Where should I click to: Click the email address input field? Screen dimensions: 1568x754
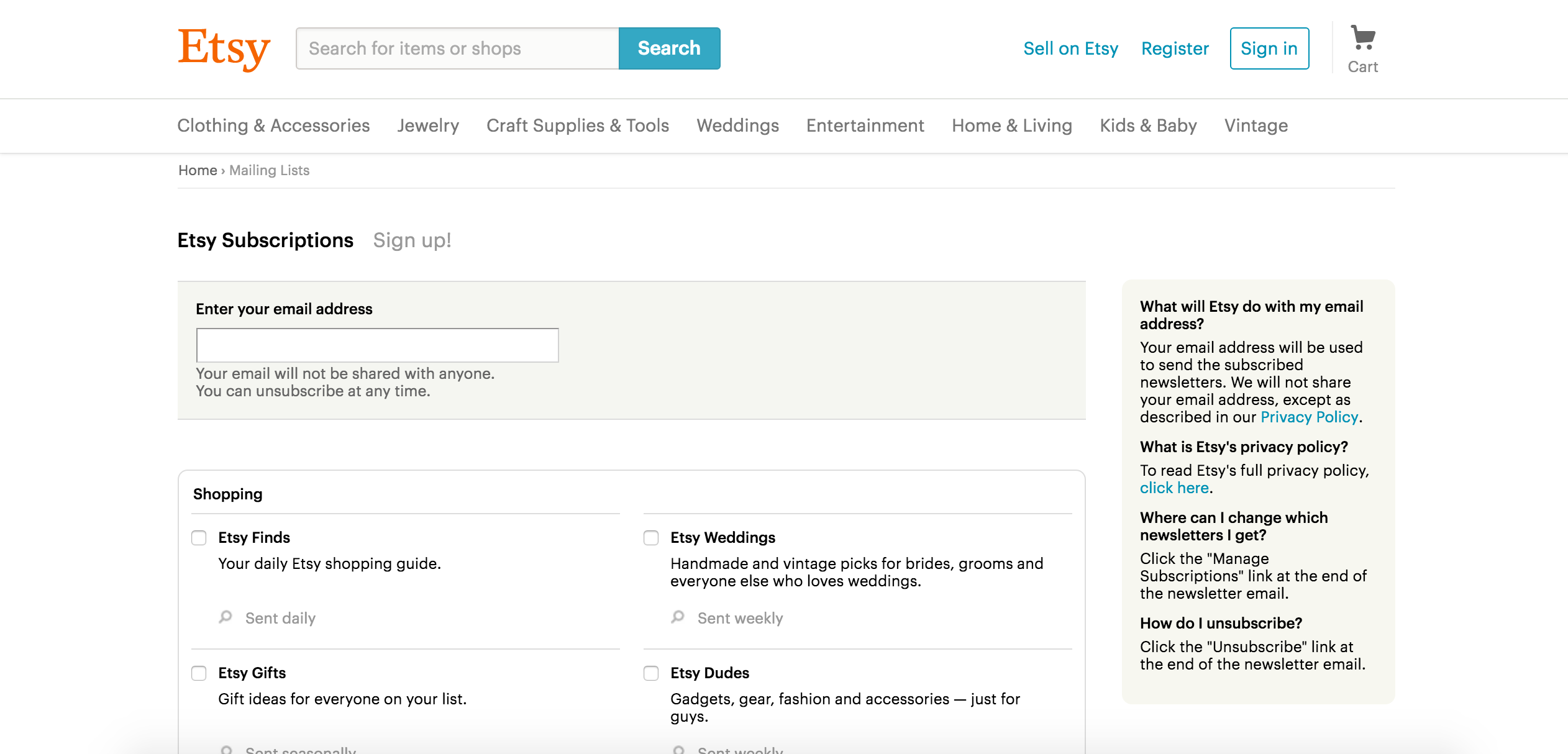point(378,345)
